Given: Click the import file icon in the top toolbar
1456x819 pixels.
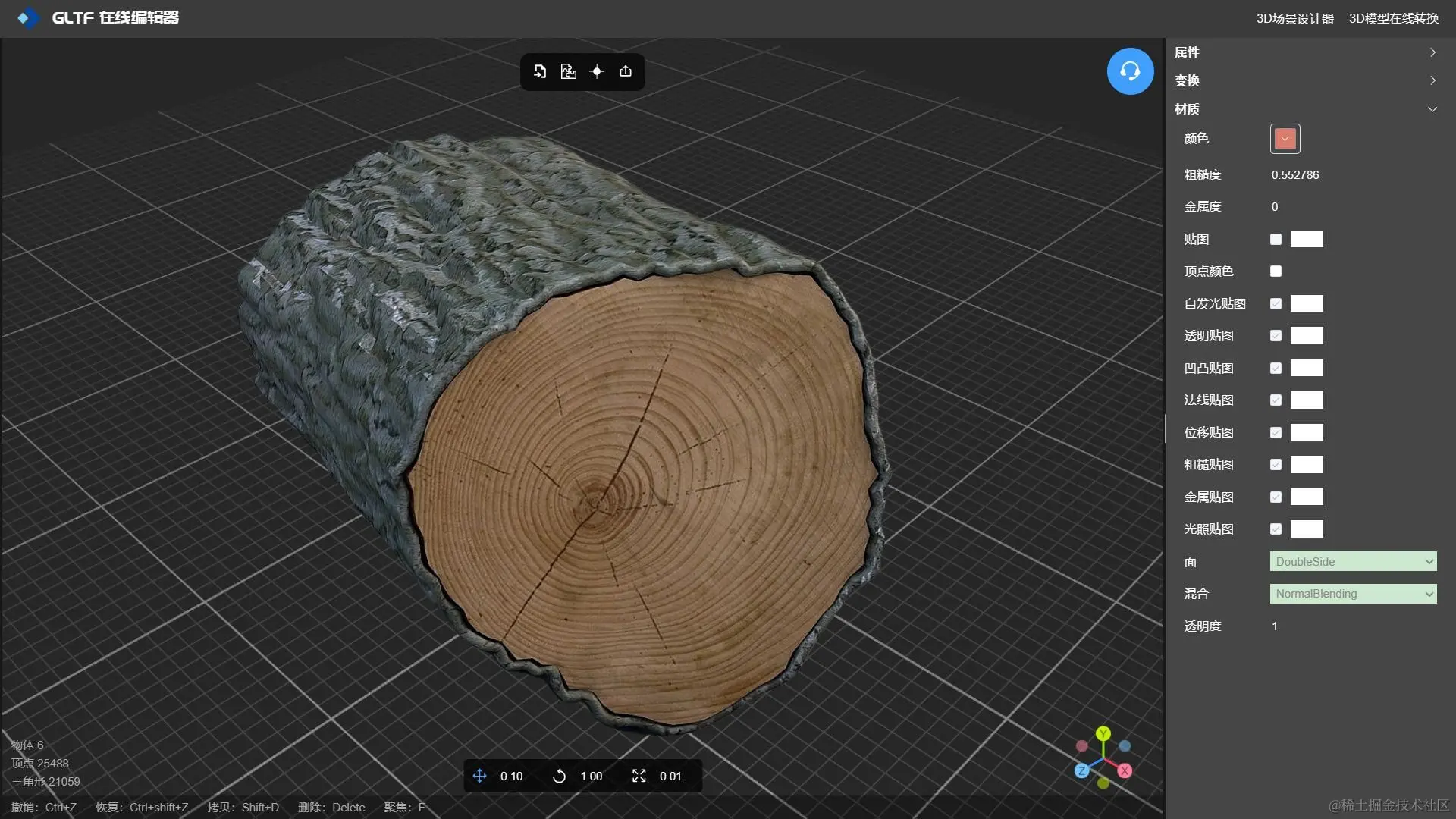Looking at the screenshot, I should pyautogui.click(x=540, y=71).
